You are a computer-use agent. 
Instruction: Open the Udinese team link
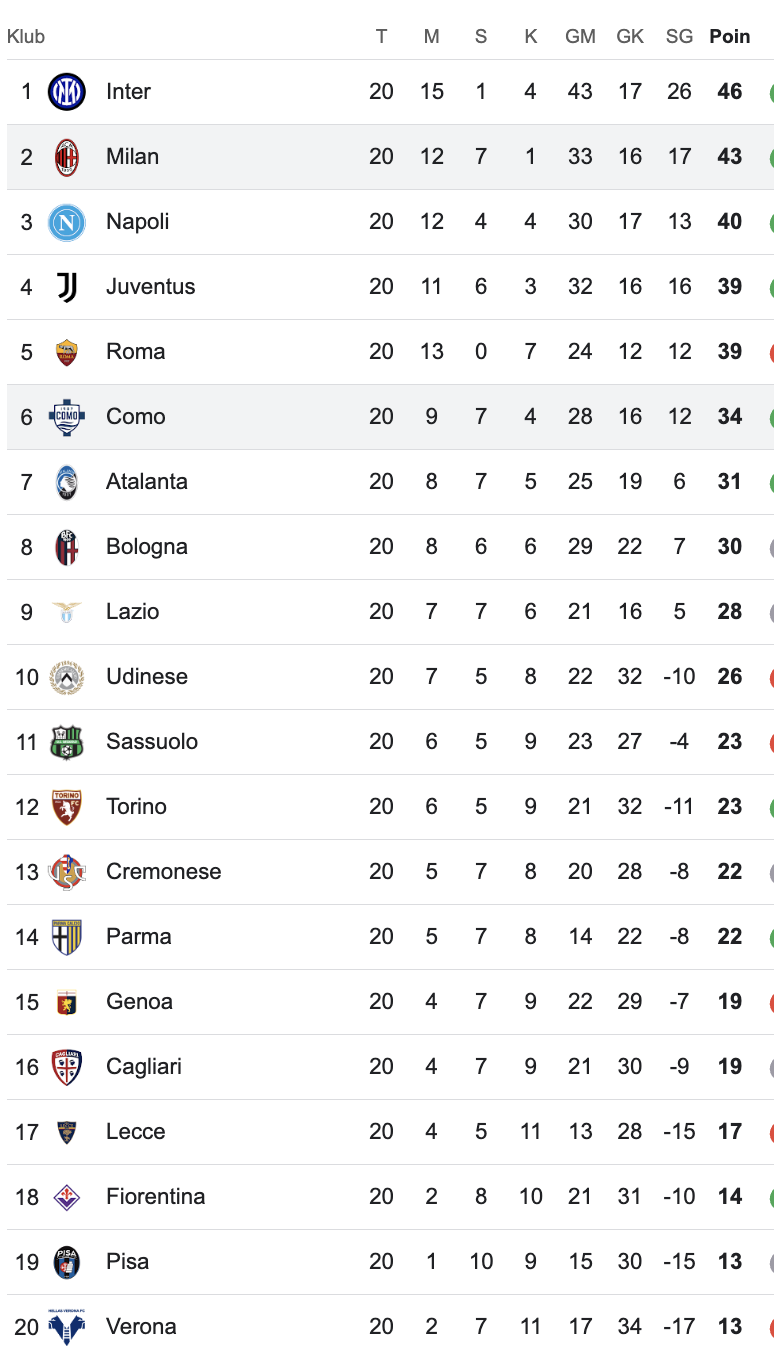pos(146,677)
